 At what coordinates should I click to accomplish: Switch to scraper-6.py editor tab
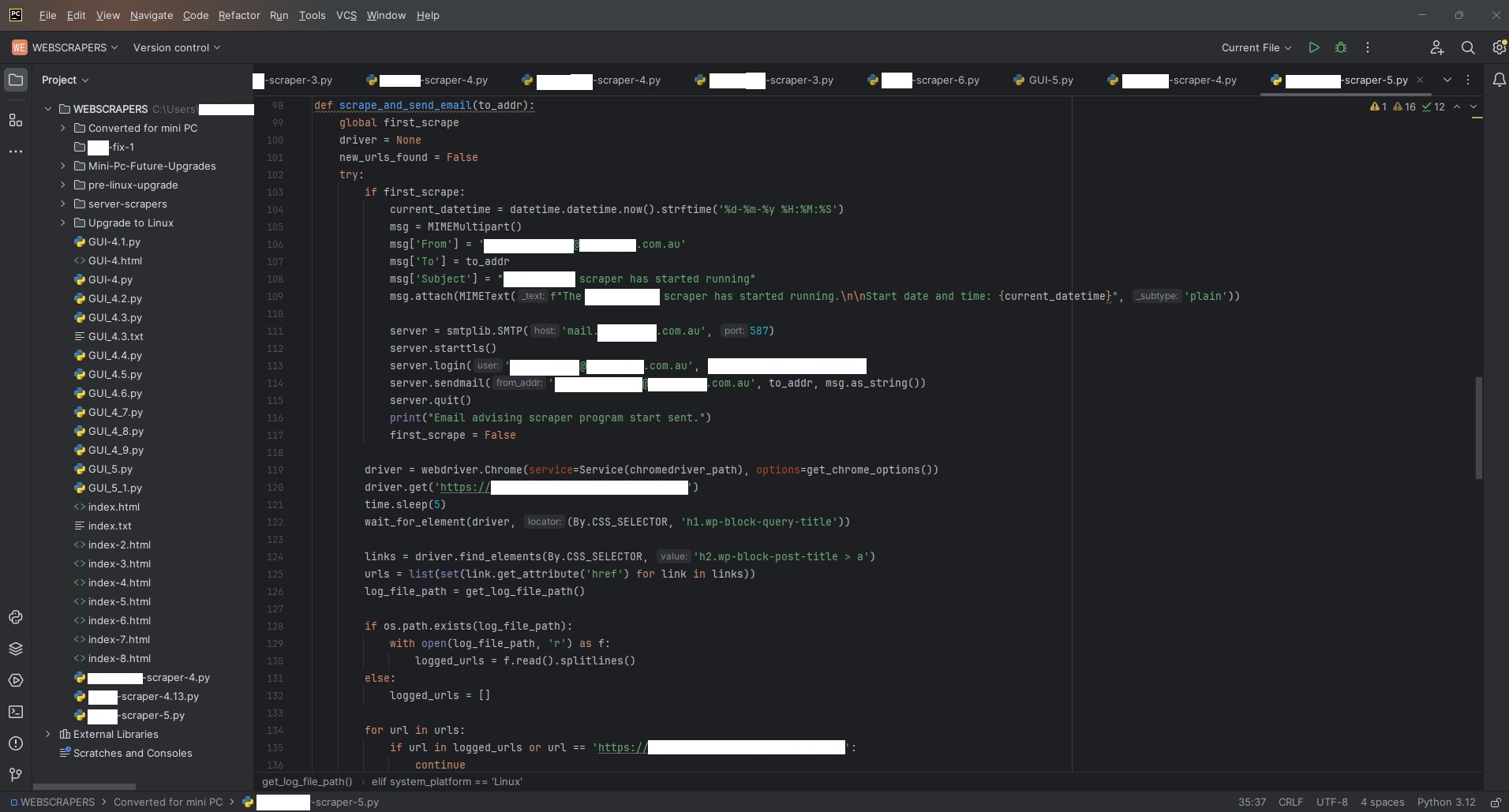tap(923, 80)
